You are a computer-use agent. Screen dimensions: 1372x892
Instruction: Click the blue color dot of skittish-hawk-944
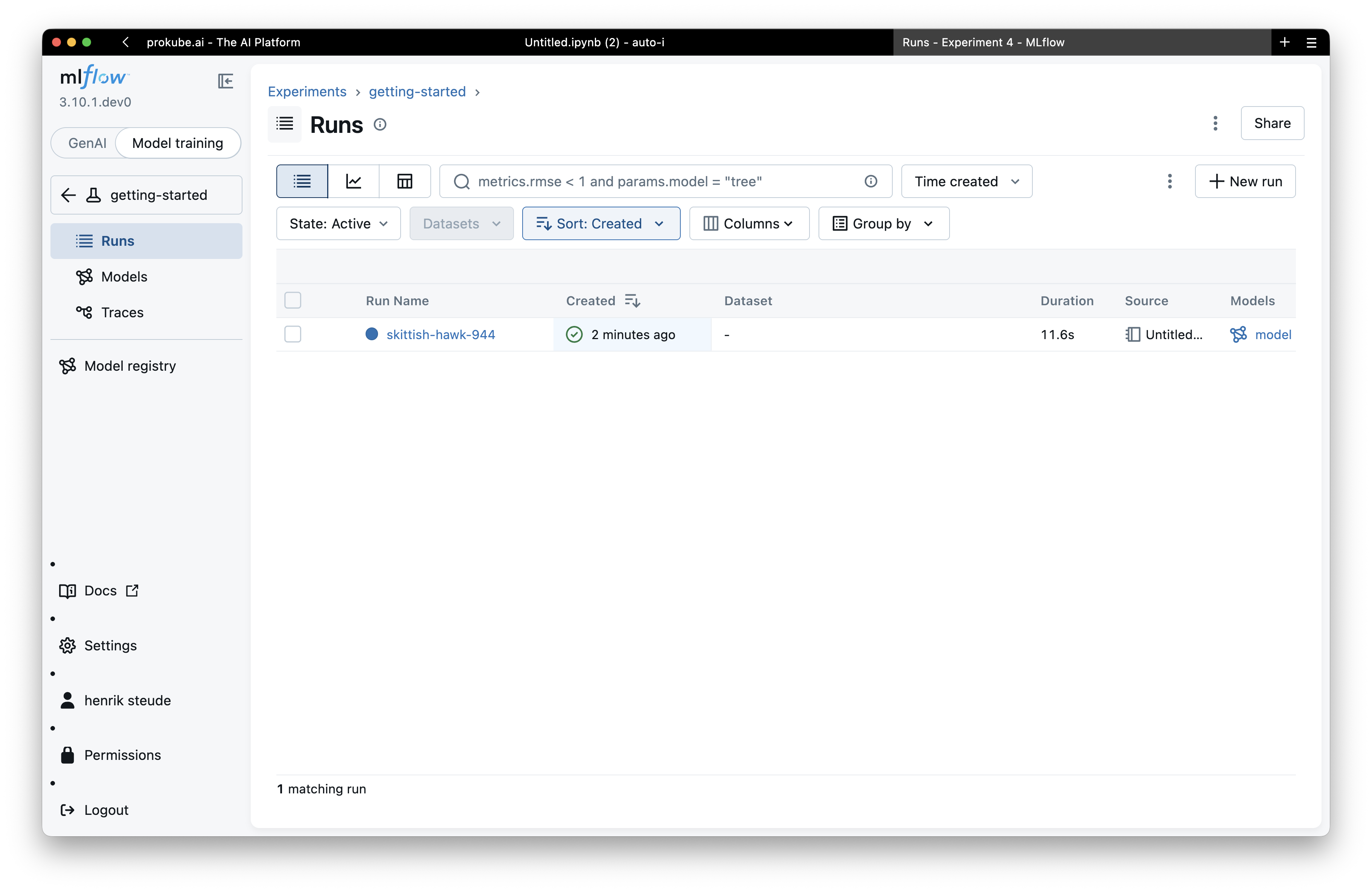pos(372,334)
